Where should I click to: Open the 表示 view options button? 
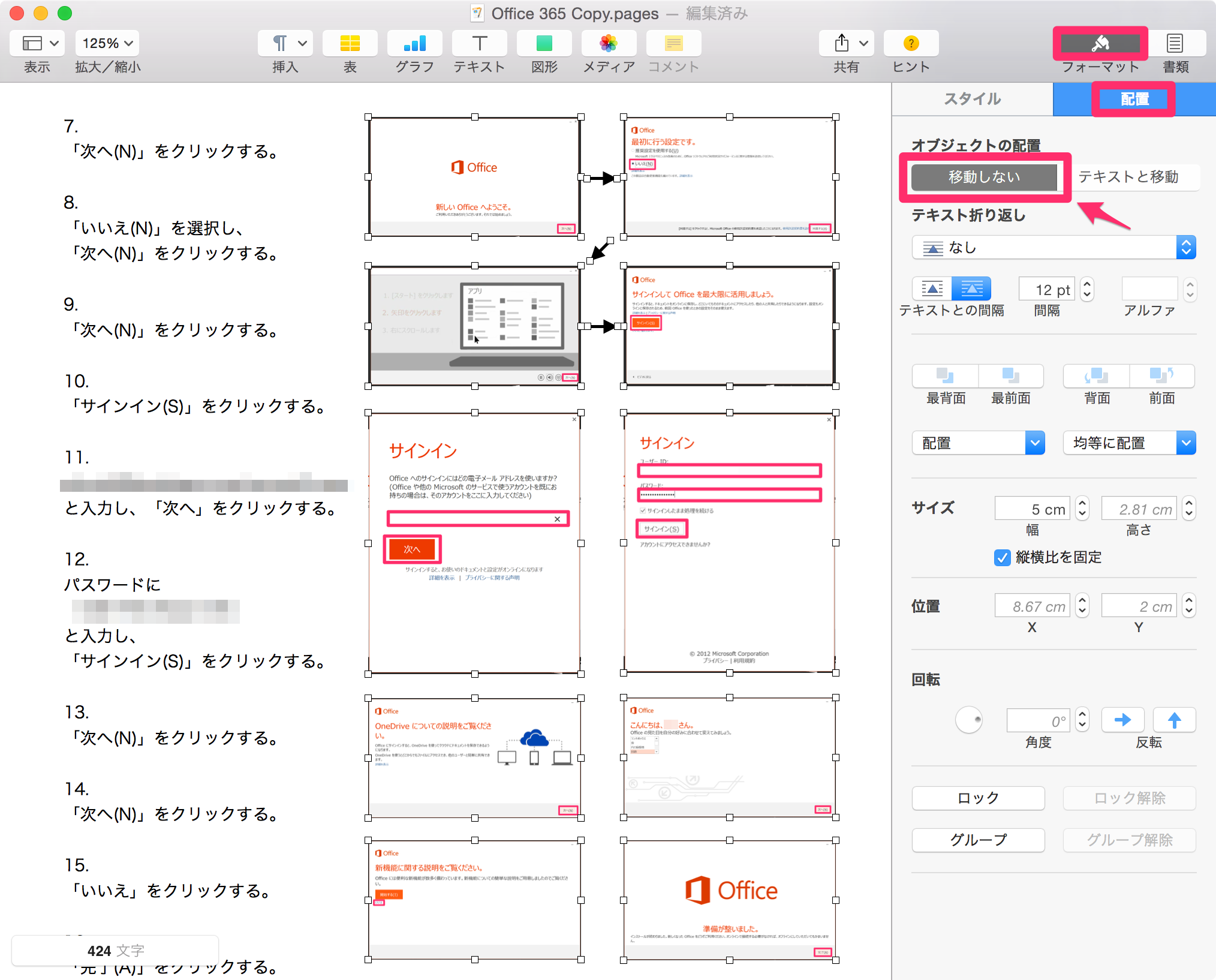[x=37, y=43]
